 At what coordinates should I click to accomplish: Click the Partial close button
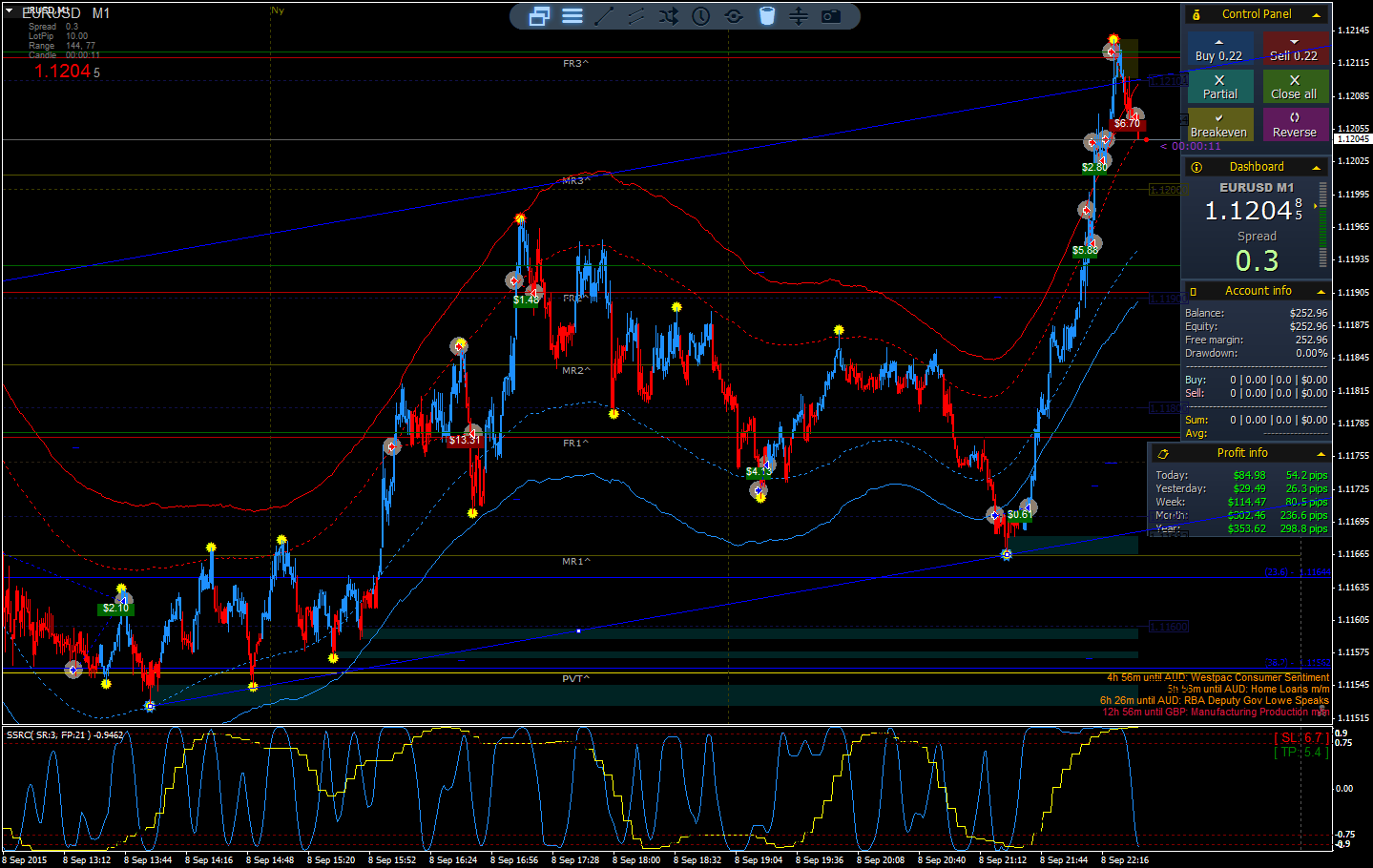(x=1220, y=87)
